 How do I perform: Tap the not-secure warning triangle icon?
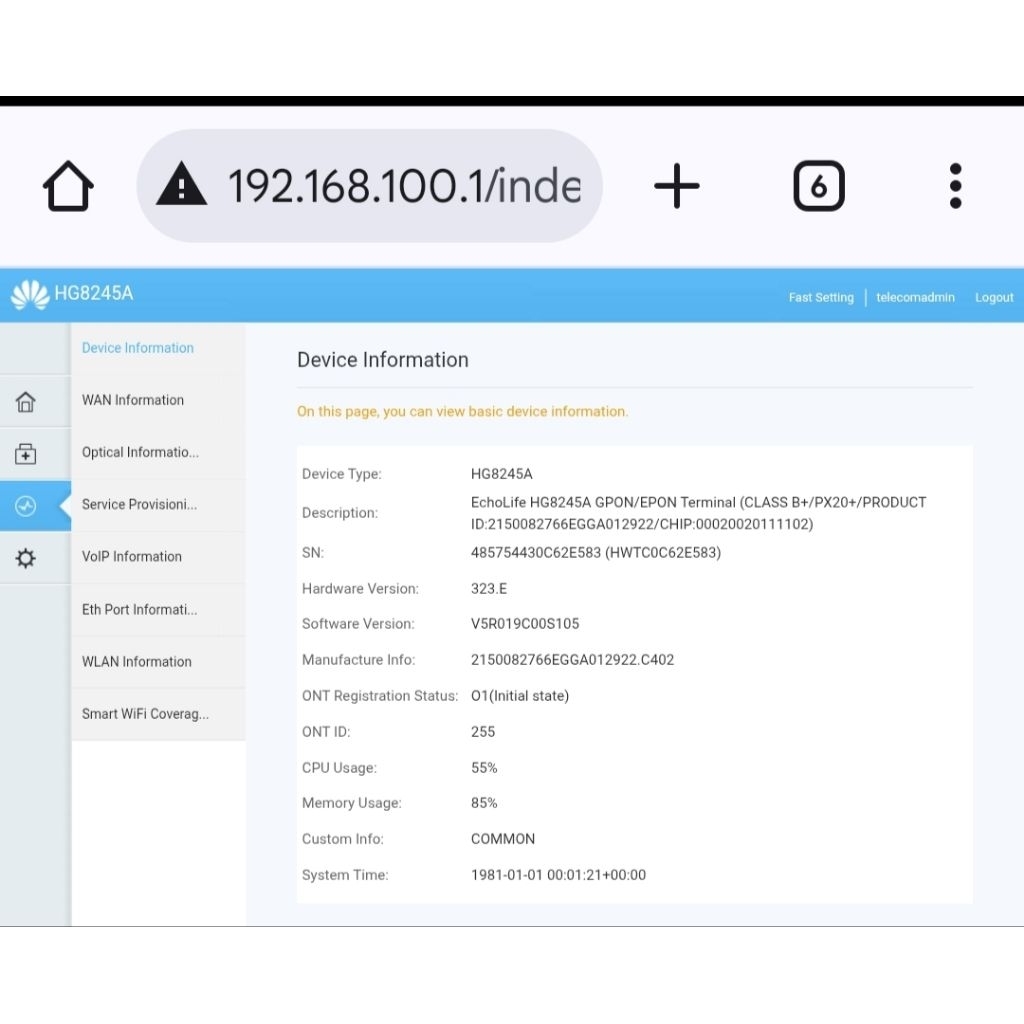pos(181,186)
